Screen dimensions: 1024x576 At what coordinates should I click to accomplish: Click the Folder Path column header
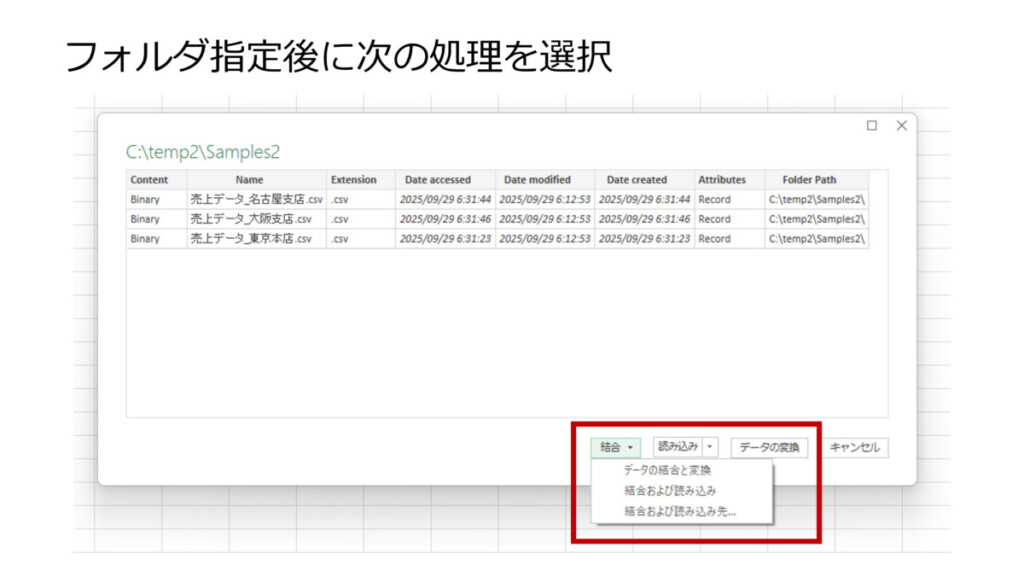pyautogui.click(x=810, y=180)
